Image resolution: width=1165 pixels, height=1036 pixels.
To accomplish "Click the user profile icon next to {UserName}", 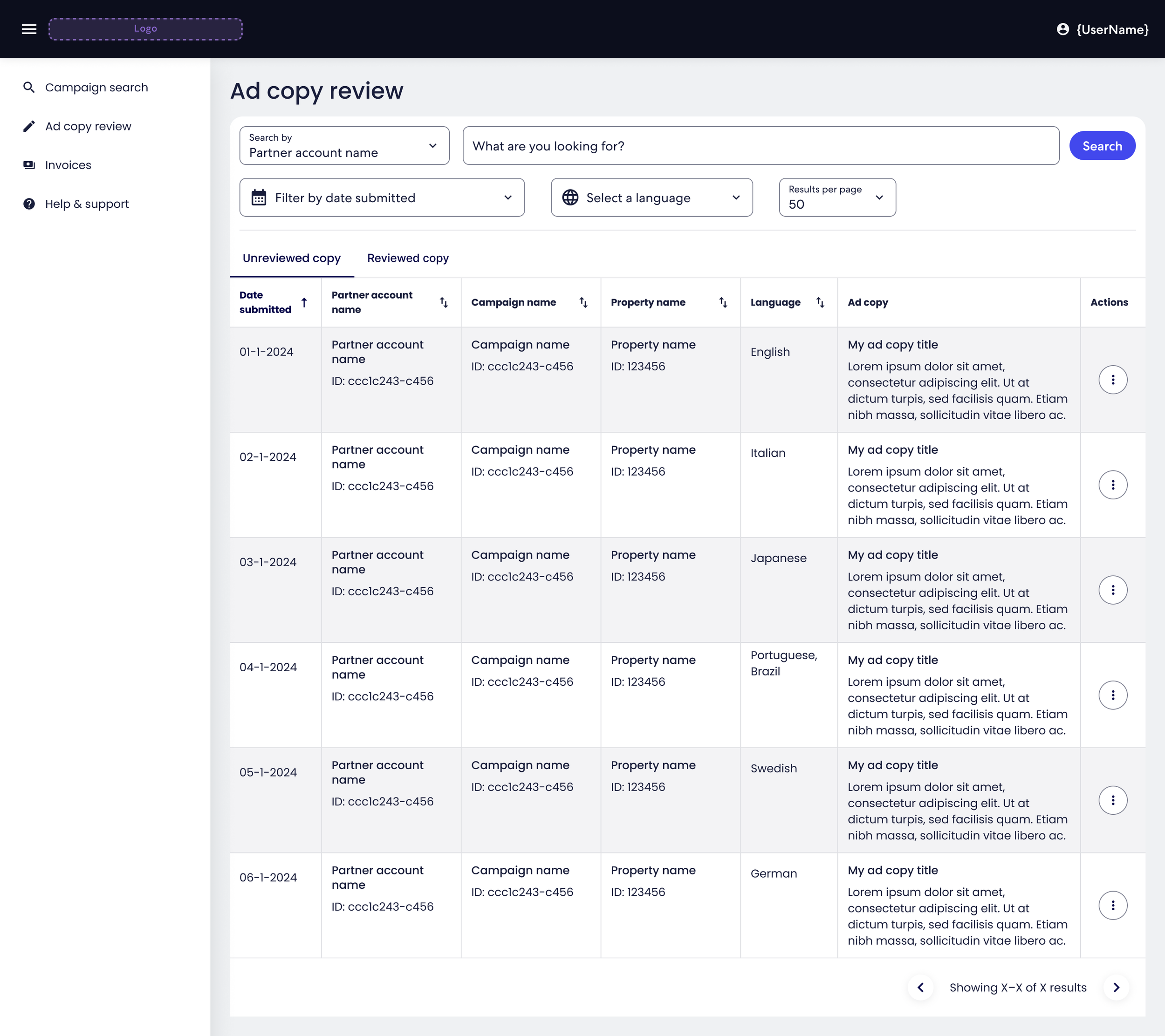I will (1063, 29).
